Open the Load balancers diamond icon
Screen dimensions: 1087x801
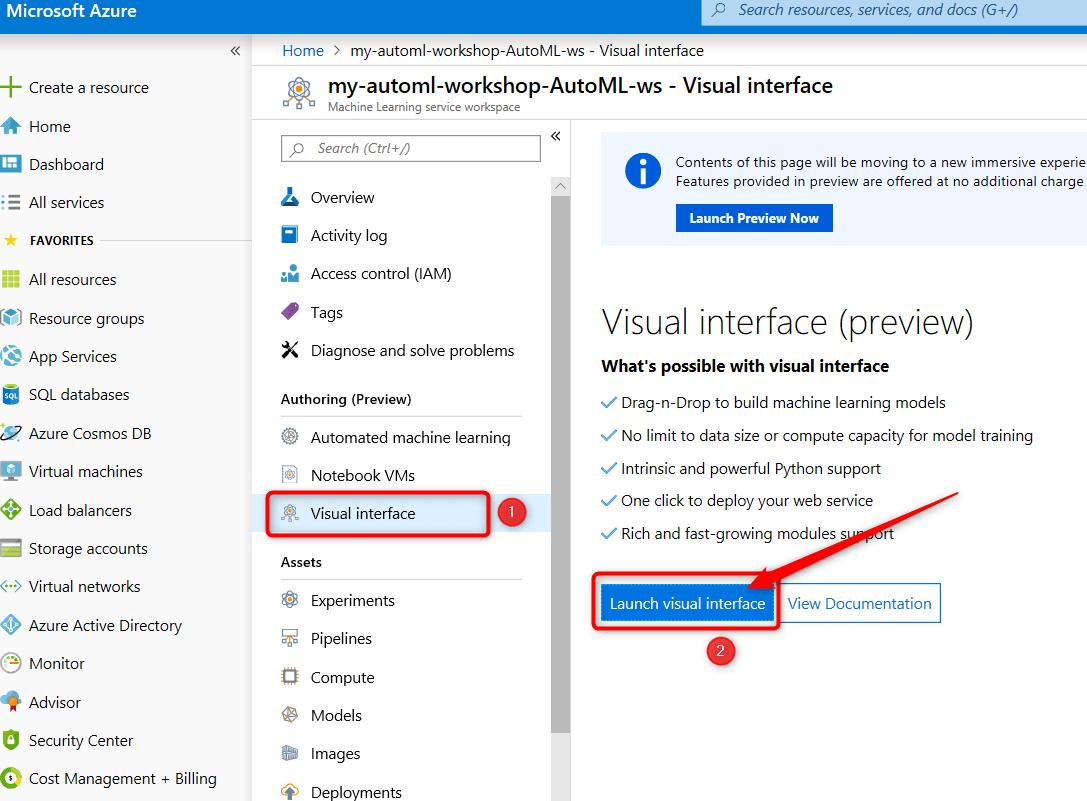[x=10, y=510]
